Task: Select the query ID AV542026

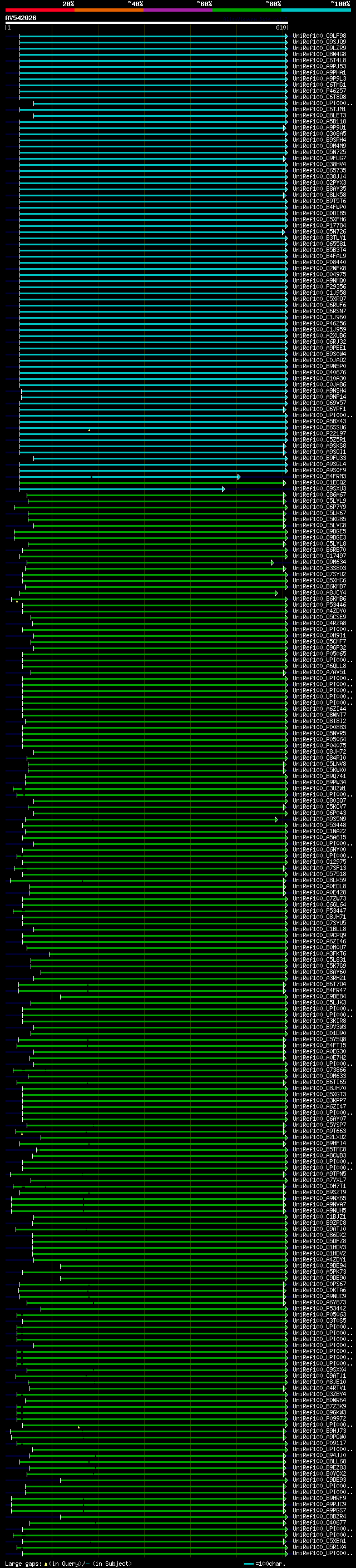Action: (x=21, y=18)
